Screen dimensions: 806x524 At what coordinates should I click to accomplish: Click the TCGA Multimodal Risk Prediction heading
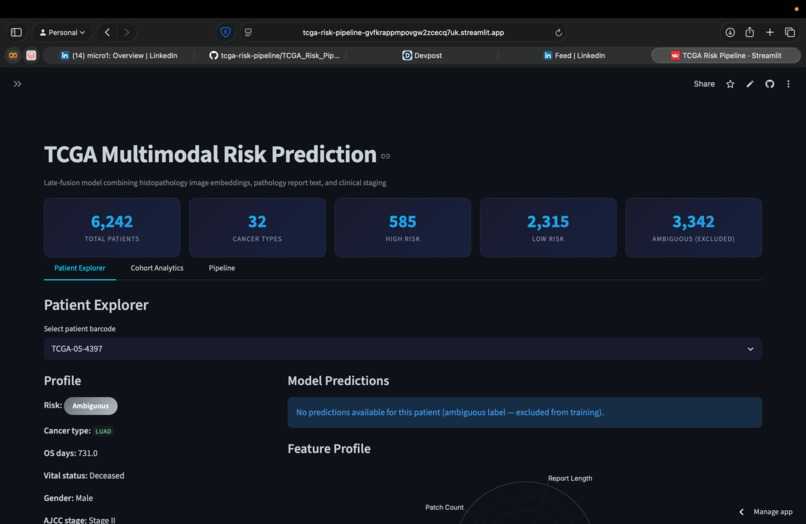pos(210,154)
